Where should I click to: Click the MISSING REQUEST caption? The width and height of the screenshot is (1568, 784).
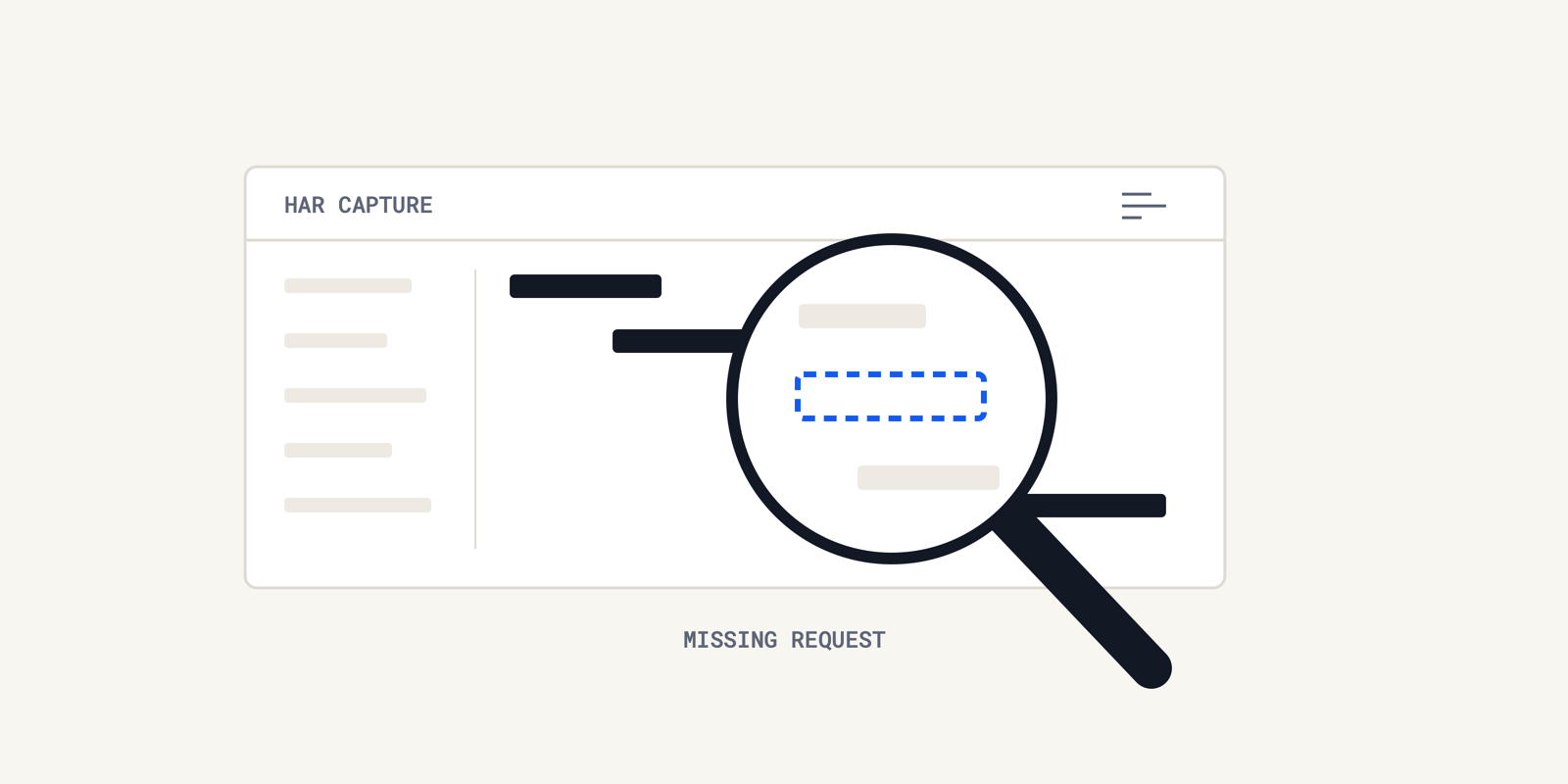coord(784,640)
